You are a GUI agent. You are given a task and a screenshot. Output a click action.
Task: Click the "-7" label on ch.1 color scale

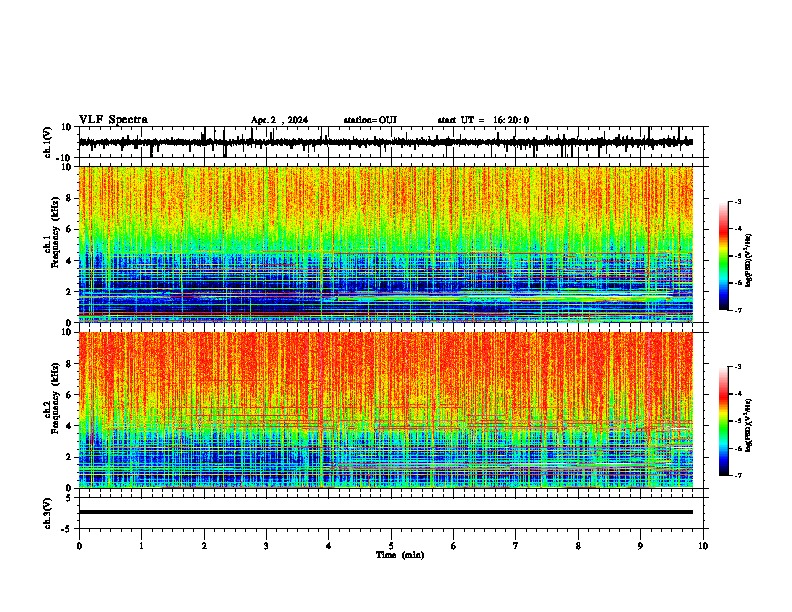(x=737, y=310)
